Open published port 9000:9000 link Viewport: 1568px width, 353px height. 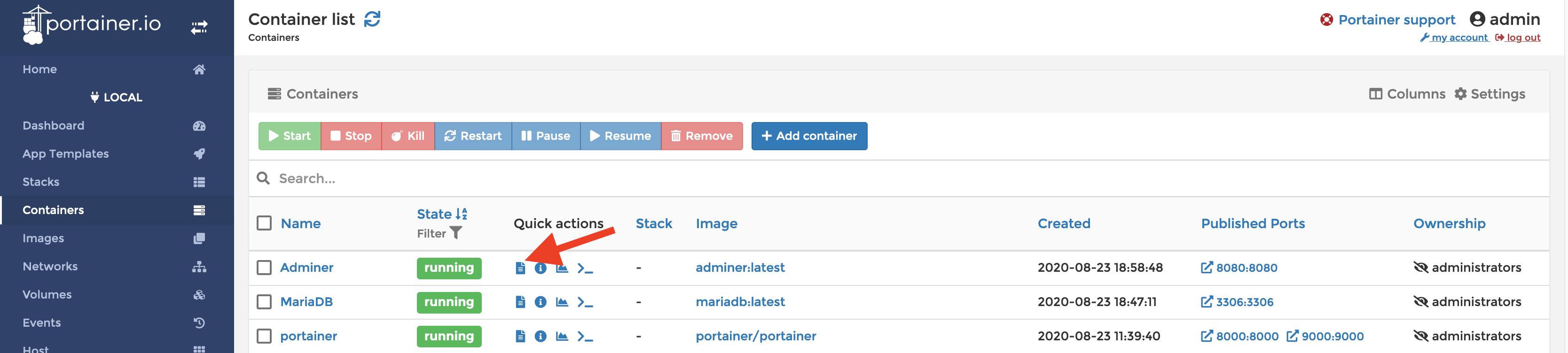click(x=1325, y=336)
